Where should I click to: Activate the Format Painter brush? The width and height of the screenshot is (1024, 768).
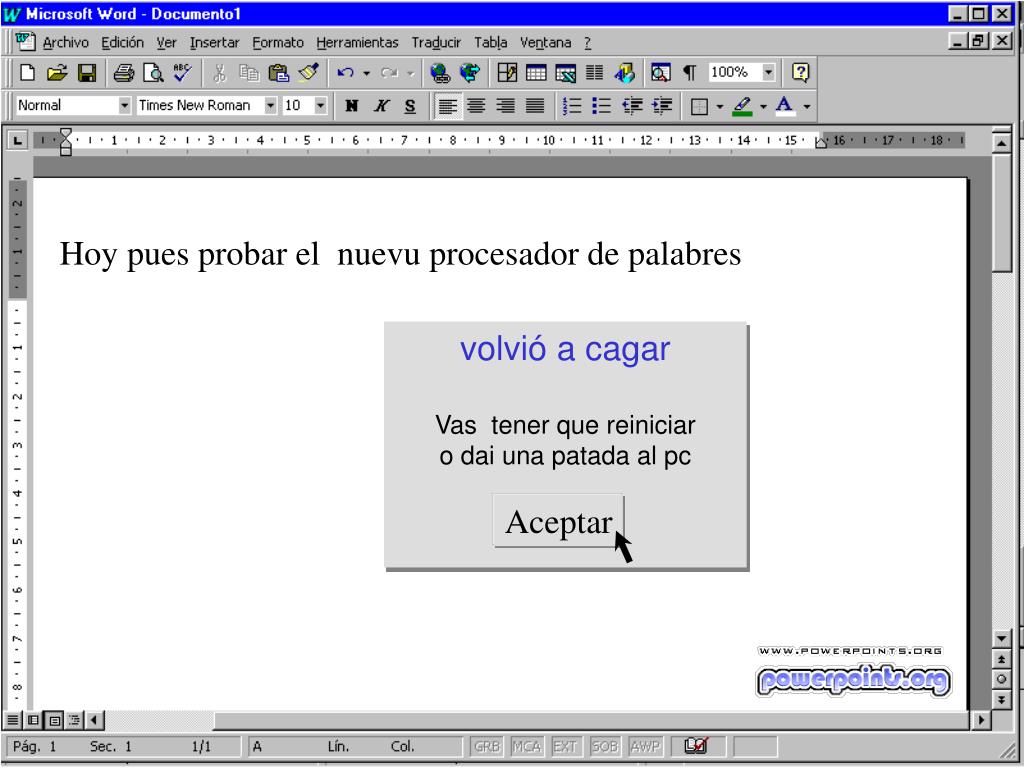point(308,72)
